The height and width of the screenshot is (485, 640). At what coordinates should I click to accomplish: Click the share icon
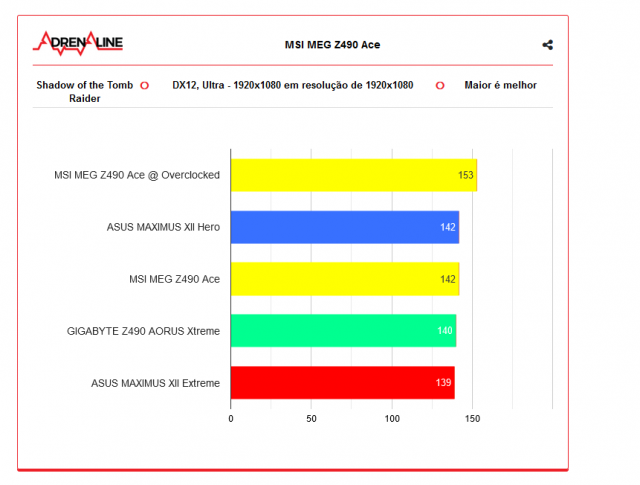547,45
